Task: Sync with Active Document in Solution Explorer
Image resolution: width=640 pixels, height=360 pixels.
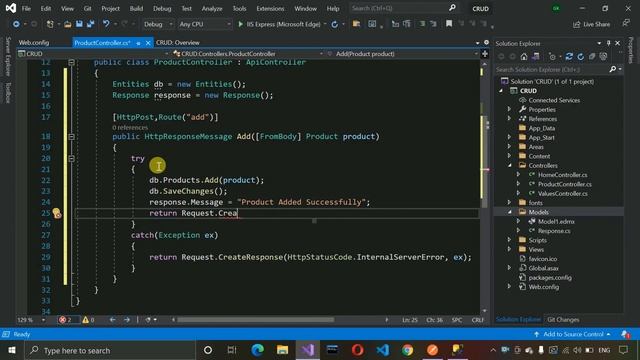Action: click(x=569, y=57)
